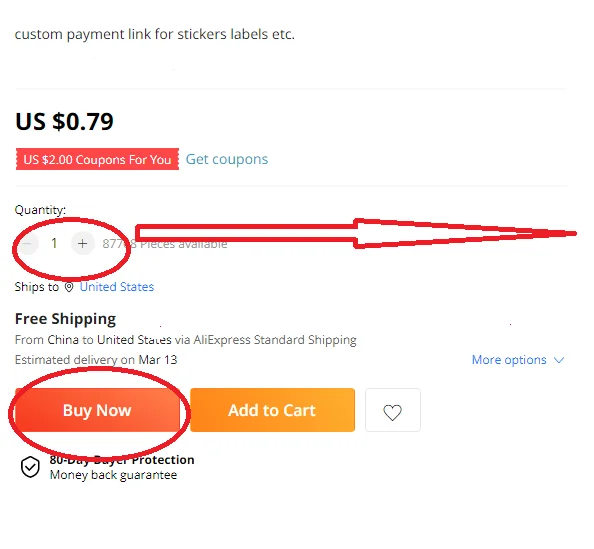Click the product title about custom payment link

tap(155, 34)
